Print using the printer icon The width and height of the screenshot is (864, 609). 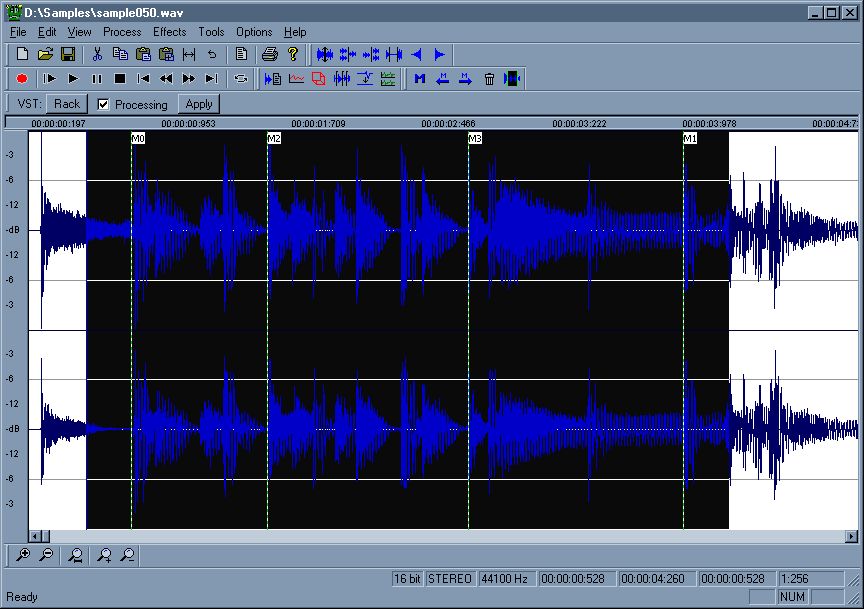[269, 54]
